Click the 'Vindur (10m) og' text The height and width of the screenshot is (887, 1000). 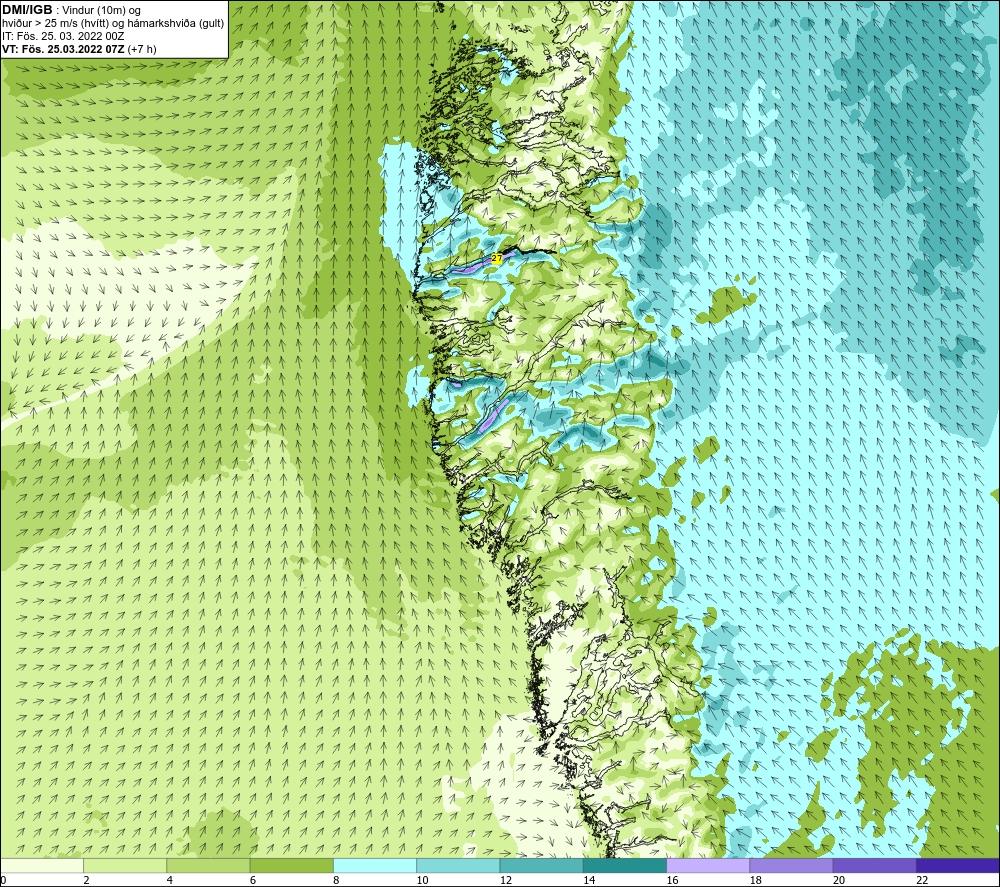(x=103, y=11)
